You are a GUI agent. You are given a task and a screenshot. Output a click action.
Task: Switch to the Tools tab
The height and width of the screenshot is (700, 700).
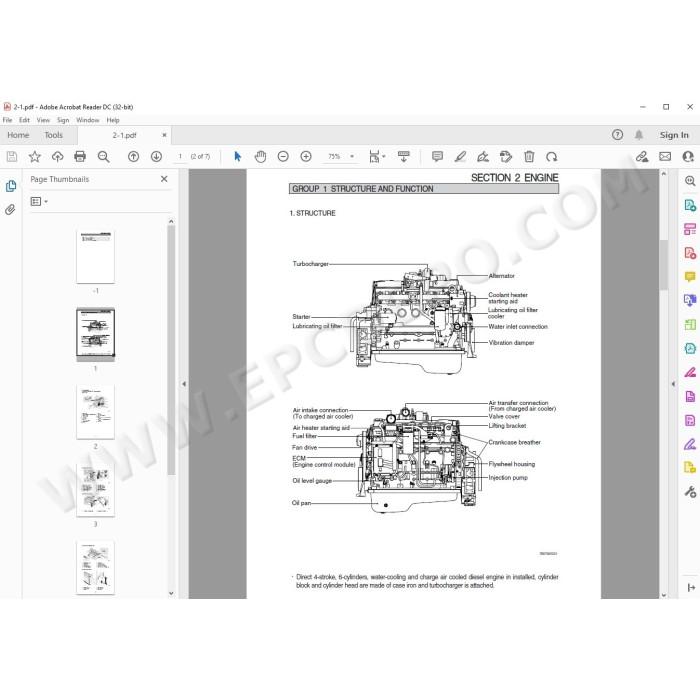pos(54,135)
